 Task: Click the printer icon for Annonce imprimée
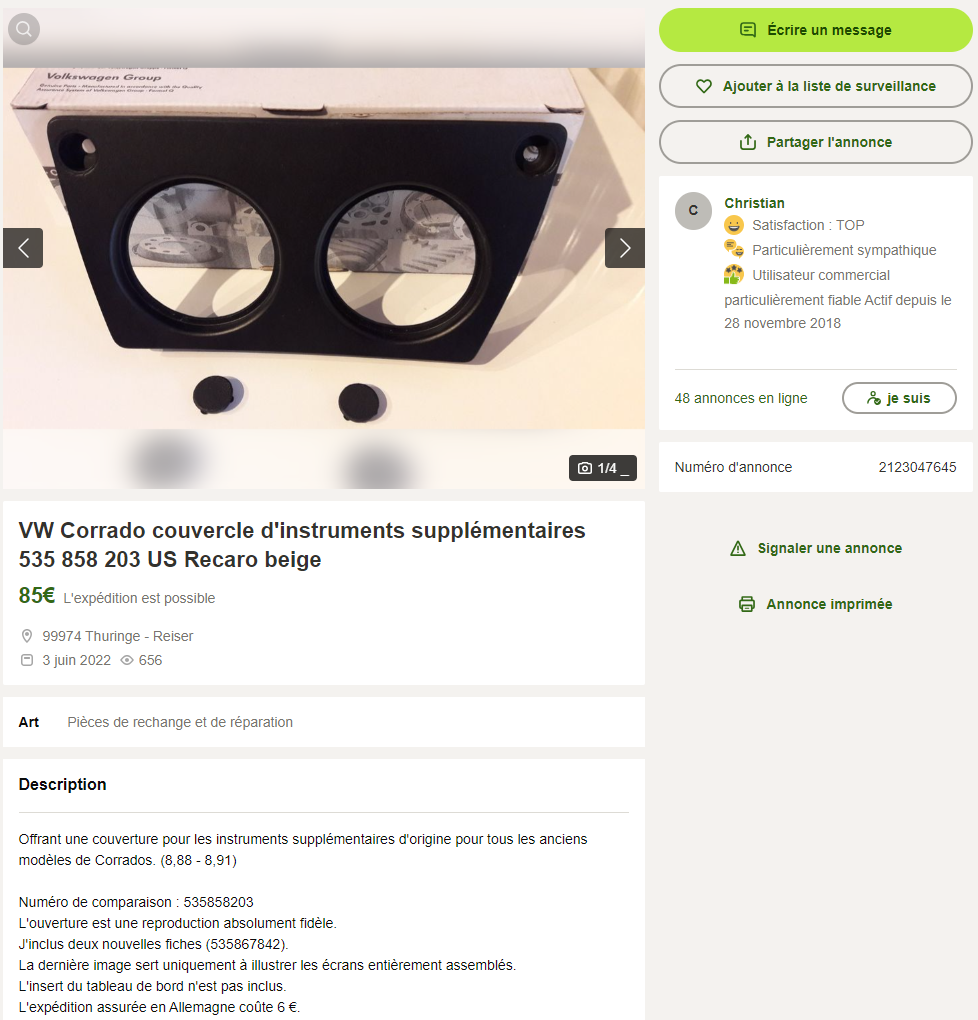click(747, 604)
